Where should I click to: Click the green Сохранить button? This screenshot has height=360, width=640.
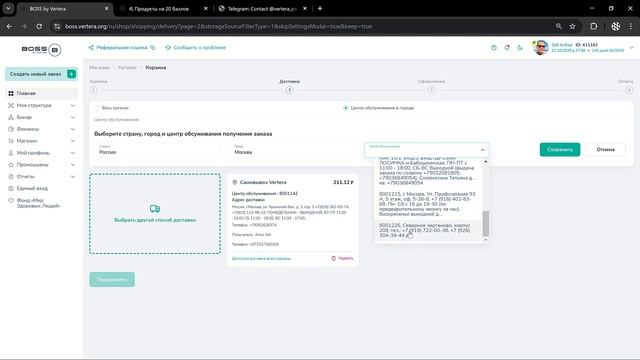(x=560, y=149)
